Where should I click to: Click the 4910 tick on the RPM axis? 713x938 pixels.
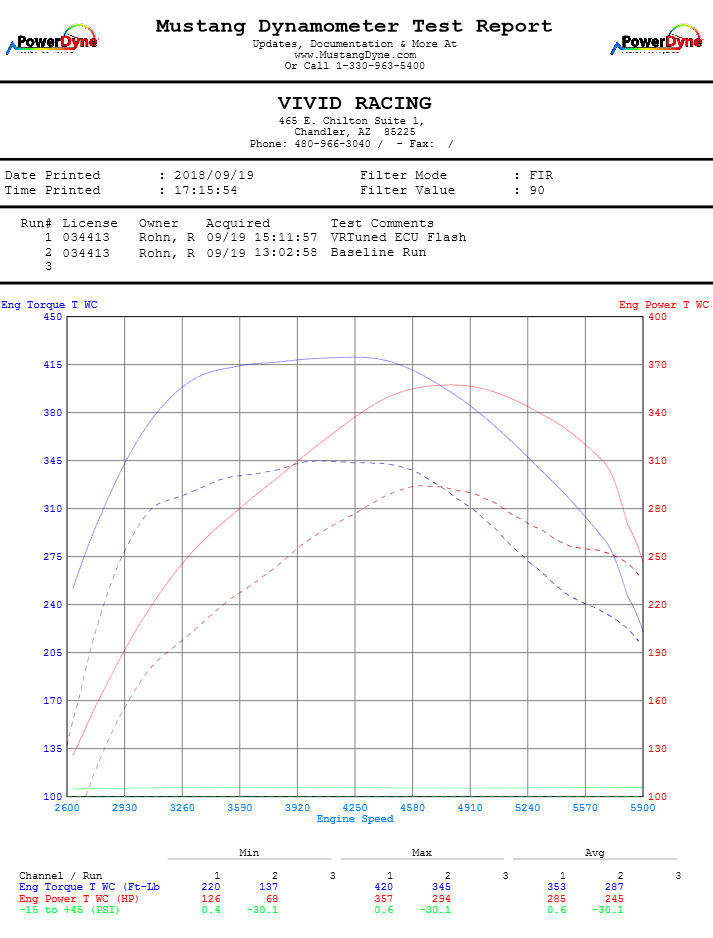pyautogui.click(x=470, y=808)
